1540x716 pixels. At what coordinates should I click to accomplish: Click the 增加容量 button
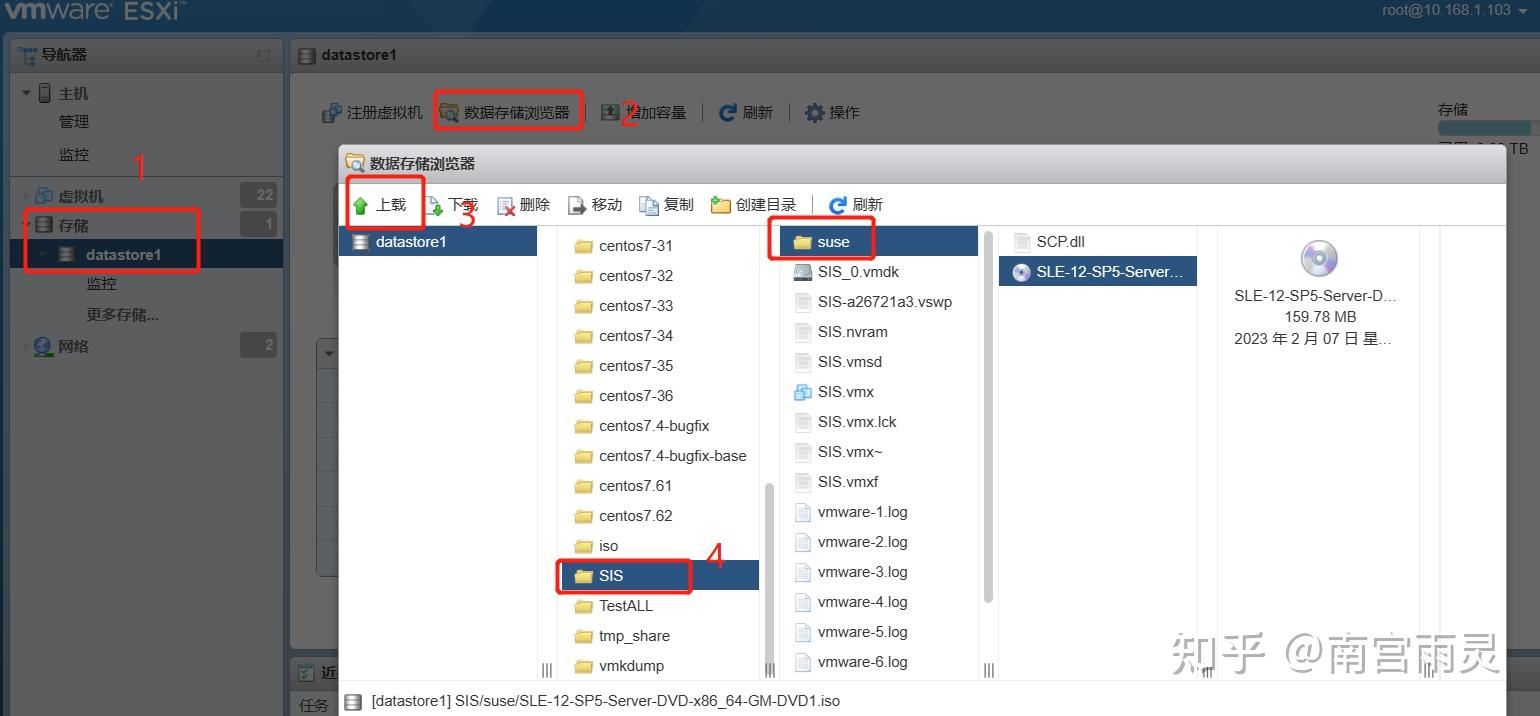click(x=645, y=112)
